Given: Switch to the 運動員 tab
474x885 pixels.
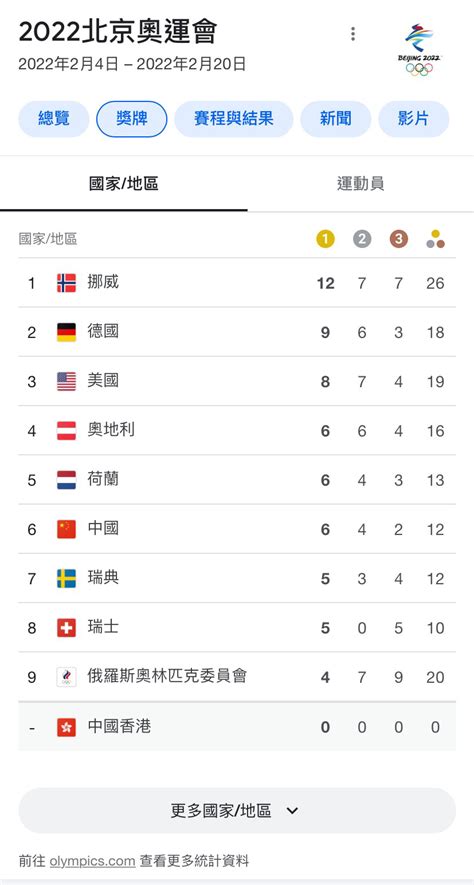Looking at the screenshot, I should (x=361, y=183).
